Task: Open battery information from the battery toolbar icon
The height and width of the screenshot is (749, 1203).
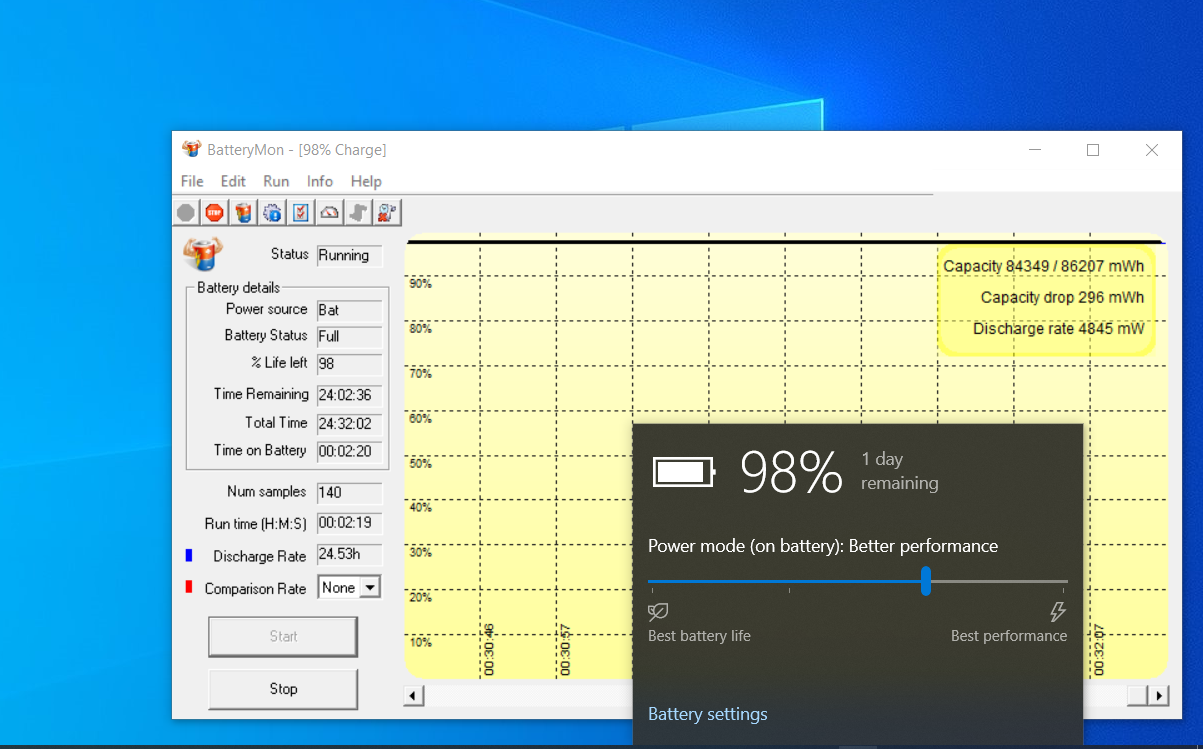Action: click(243, 212)
